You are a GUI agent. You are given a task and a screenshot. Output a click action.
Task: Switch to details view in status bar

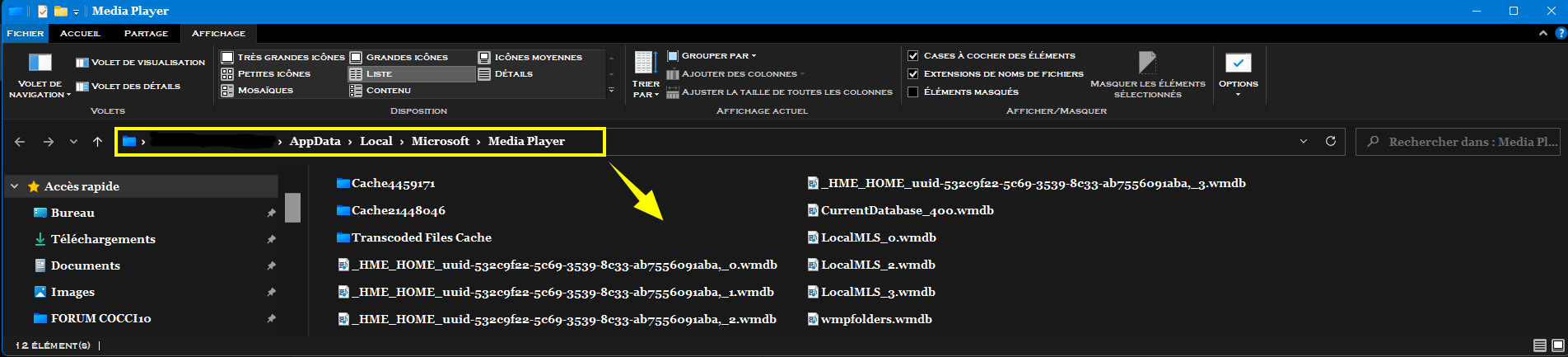(x=1539, y=345)
